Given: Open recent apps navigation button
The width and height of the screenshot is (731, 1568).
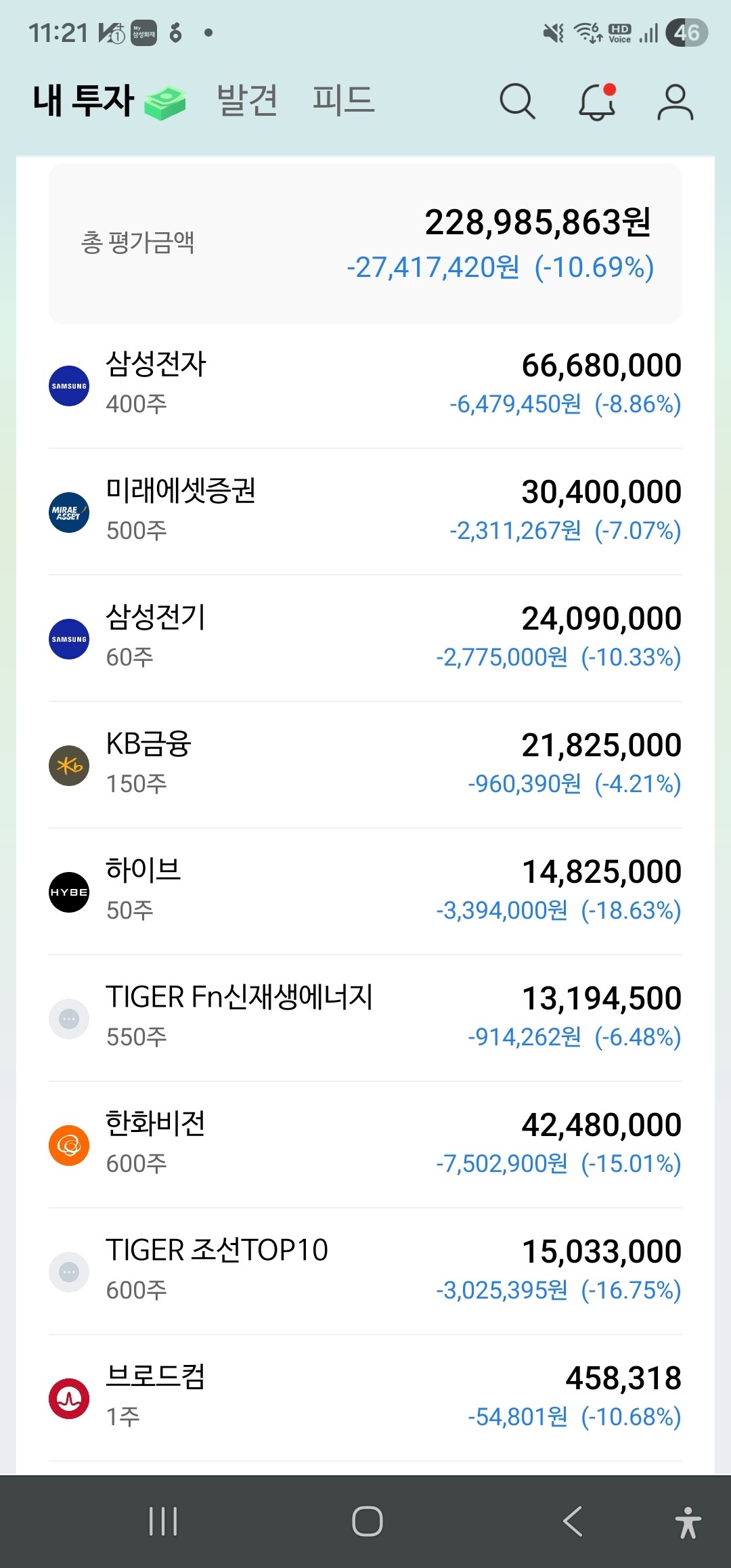Looking at the screenshot, I should click(163, 1521).
